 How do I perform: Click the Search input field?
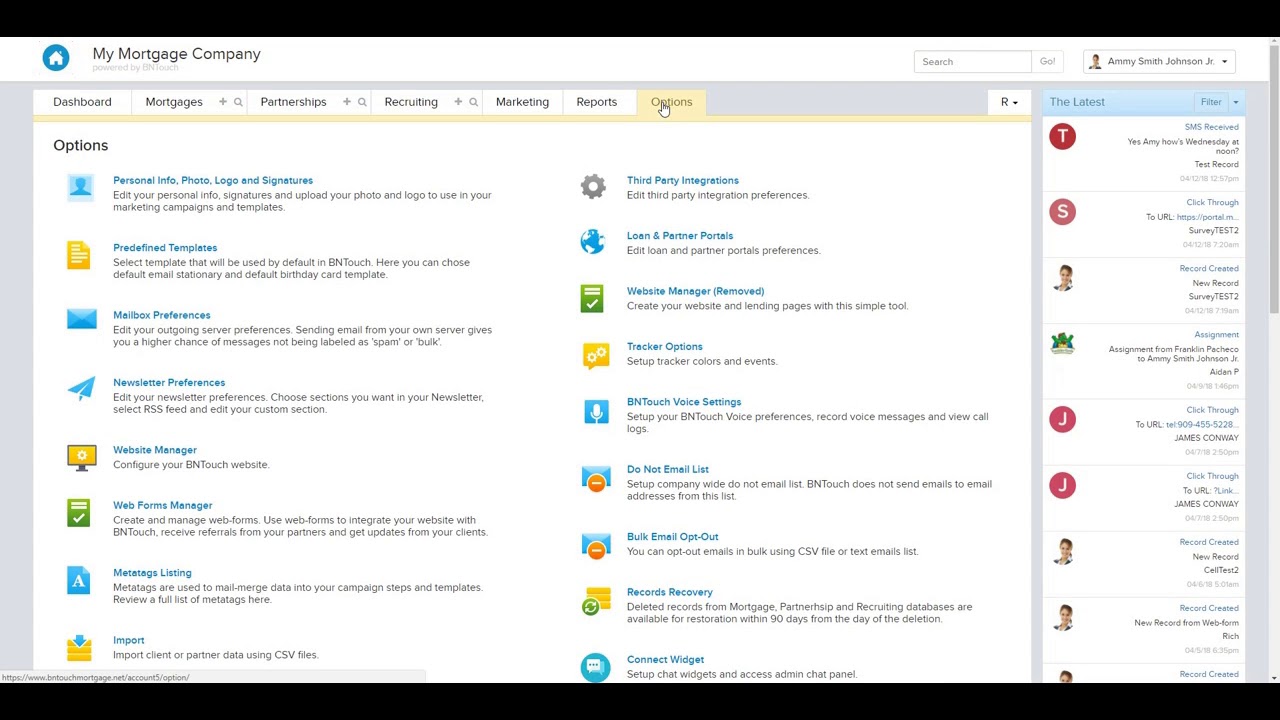(973, 62)
